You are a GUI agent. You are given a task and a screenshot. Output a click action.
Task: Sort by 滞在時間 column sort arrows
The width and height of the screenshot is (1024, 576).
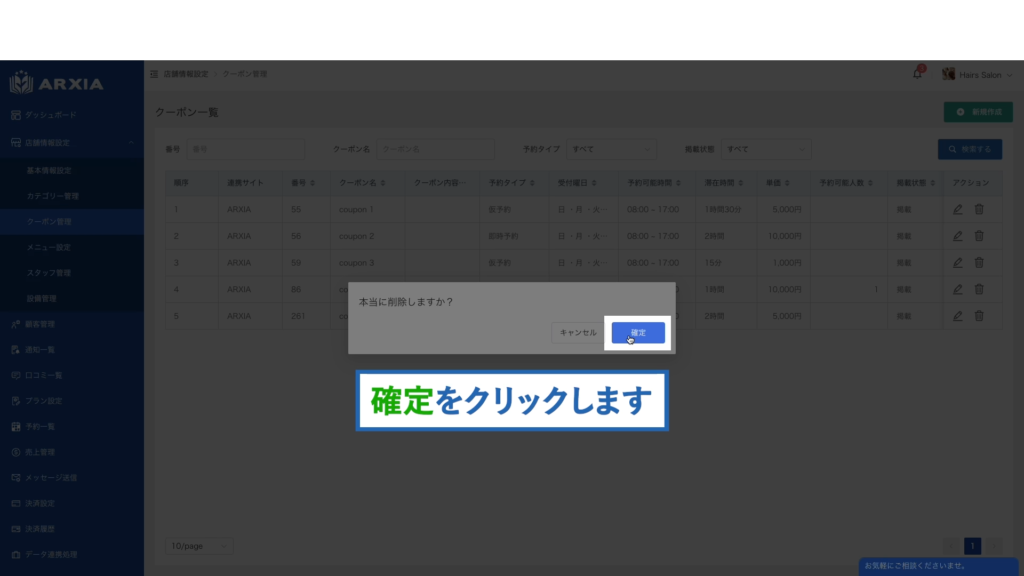pos(741,183)
